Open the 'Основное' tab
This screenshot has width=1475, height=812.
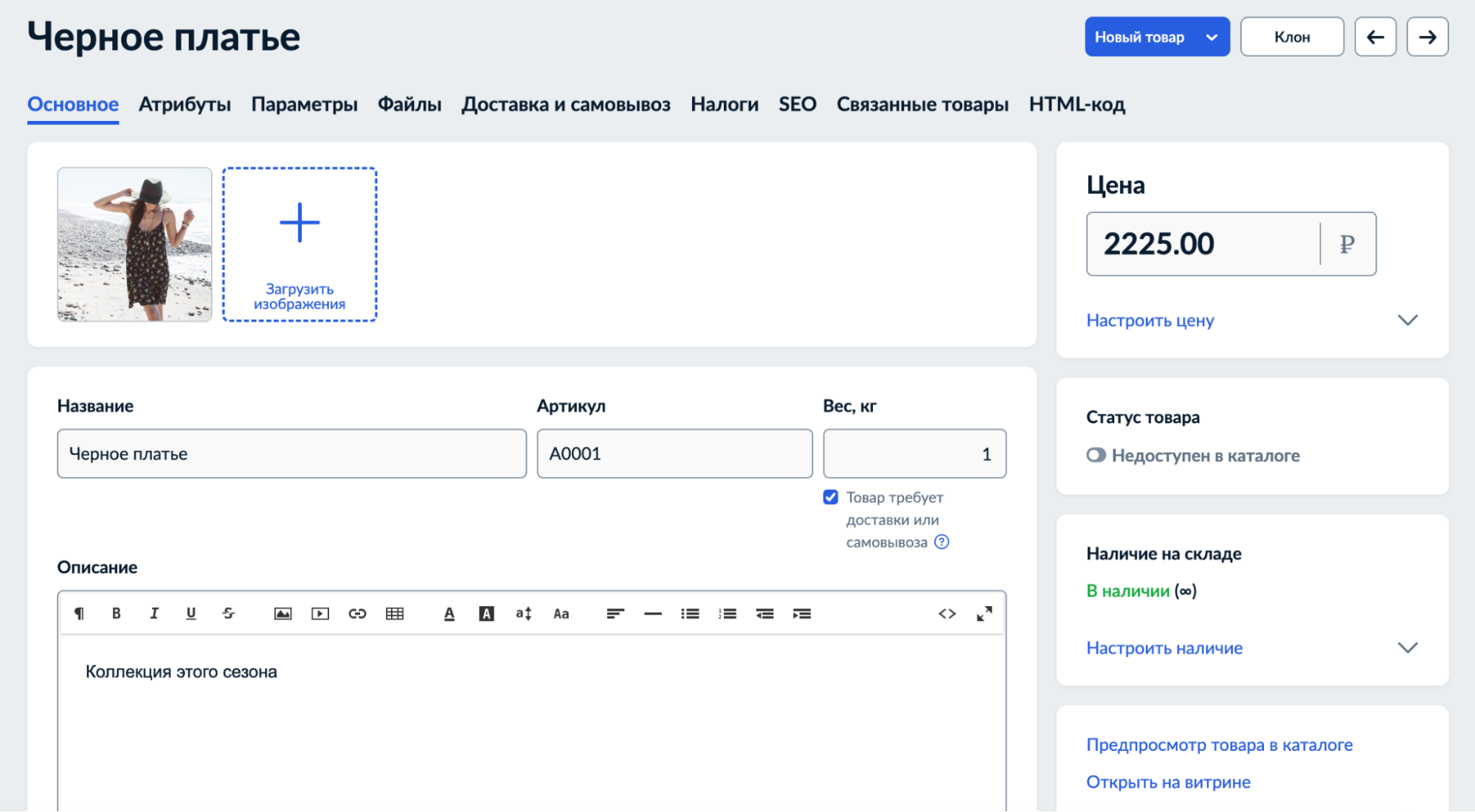[x=73, y=105]
